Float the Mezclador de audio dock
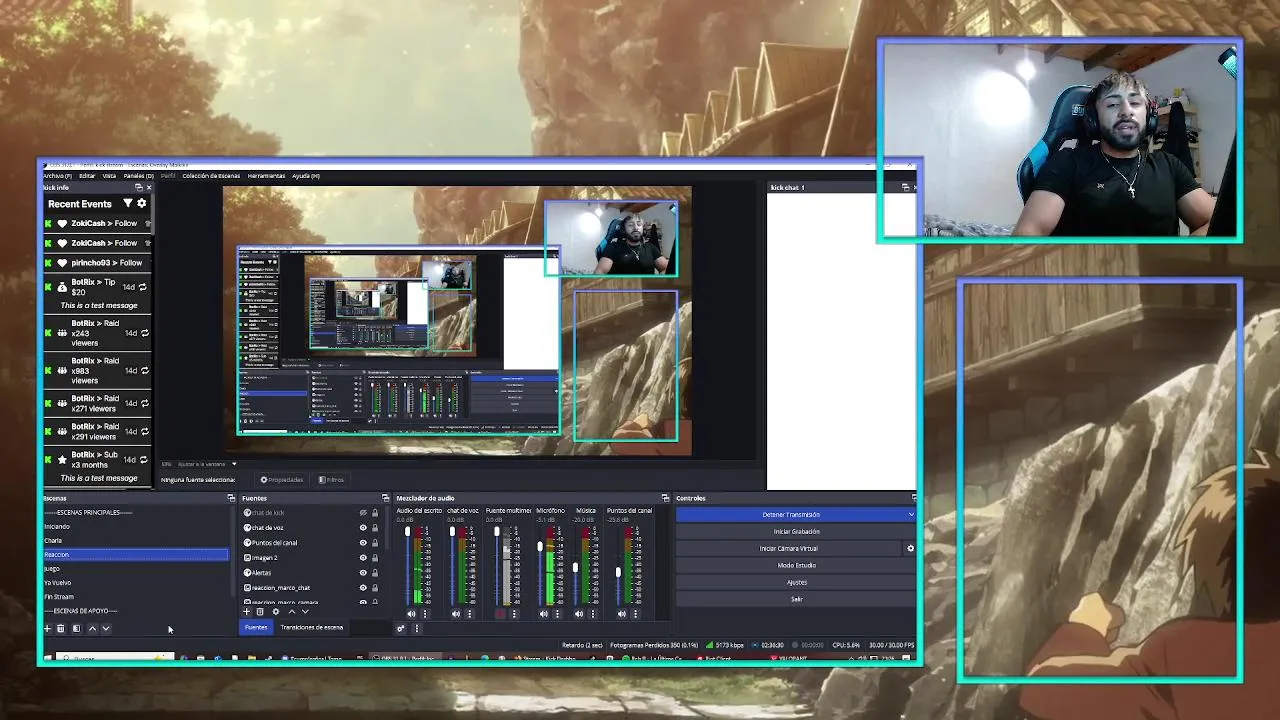The height and width of the screenshot is (720, 1280). 665,498
